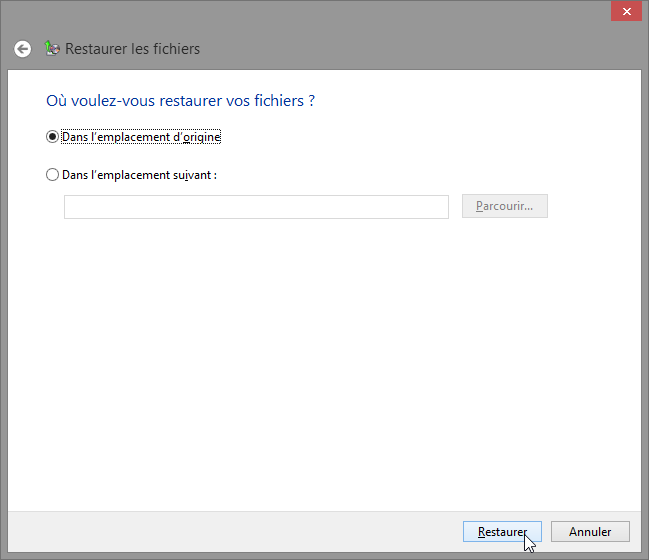Click the "Restaurer les fichiers" title text
The image size is (649, 560).
[132, 49]
